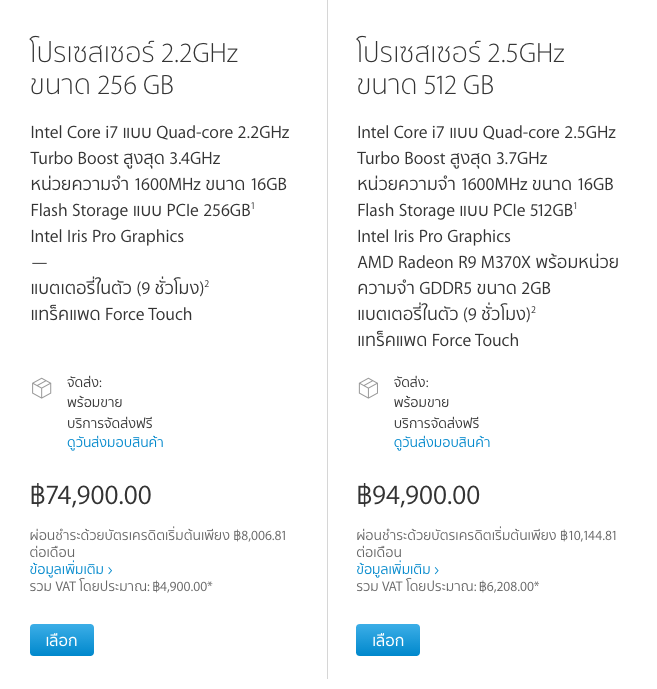Viewport: 657px width, 689px height.
Task: Select the ฿74,900.00 model with the เลือก button
Action: (62, 640)
